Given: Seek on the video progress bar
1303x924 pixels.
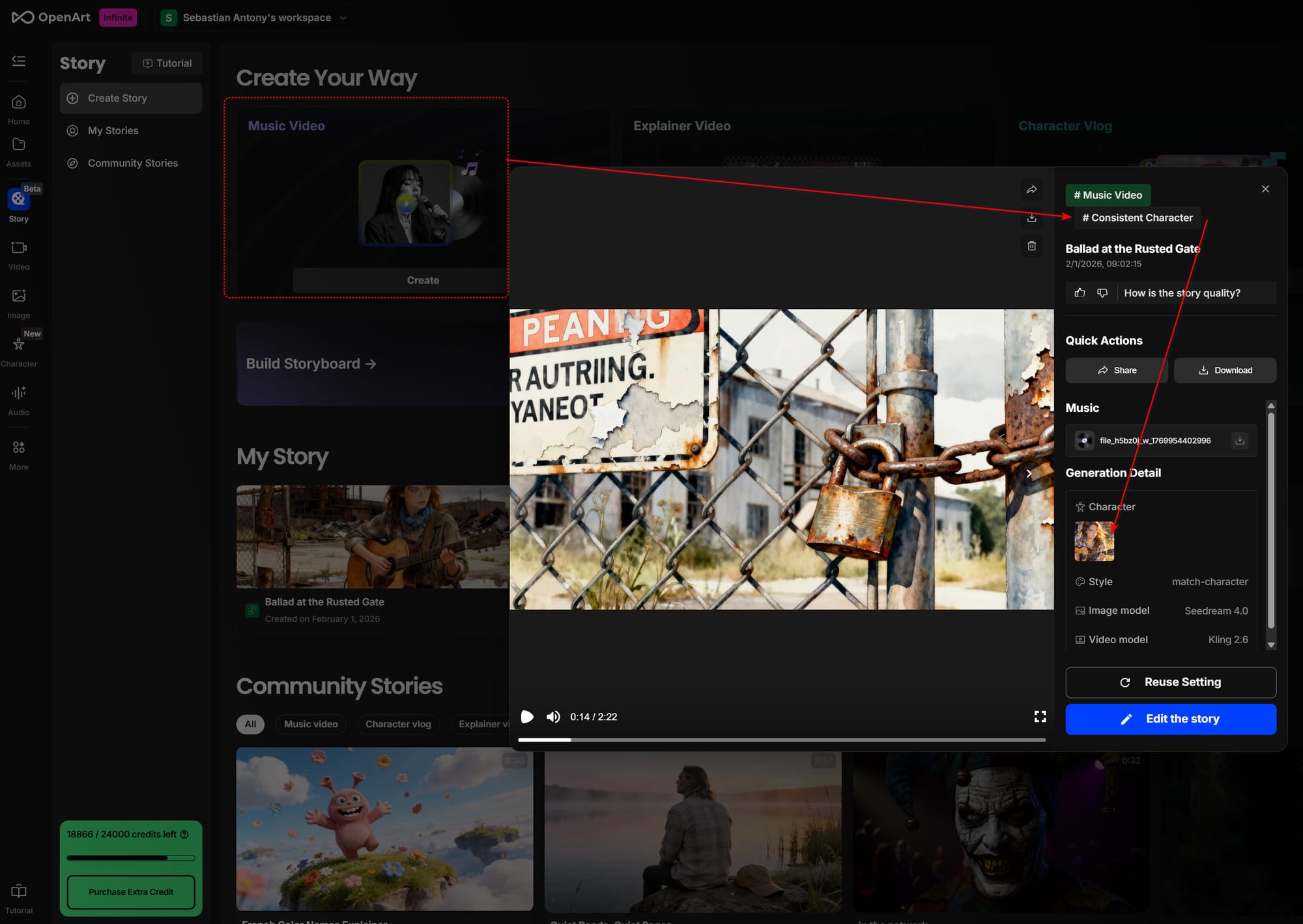Looking at the screenshot, I should (782, 740).
